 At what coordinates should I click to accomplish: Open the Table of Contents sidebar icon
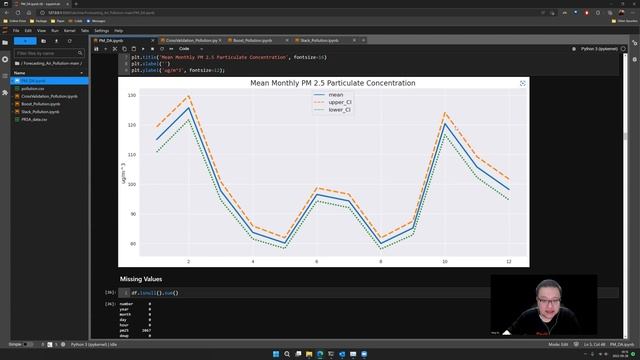coord(5,76)
